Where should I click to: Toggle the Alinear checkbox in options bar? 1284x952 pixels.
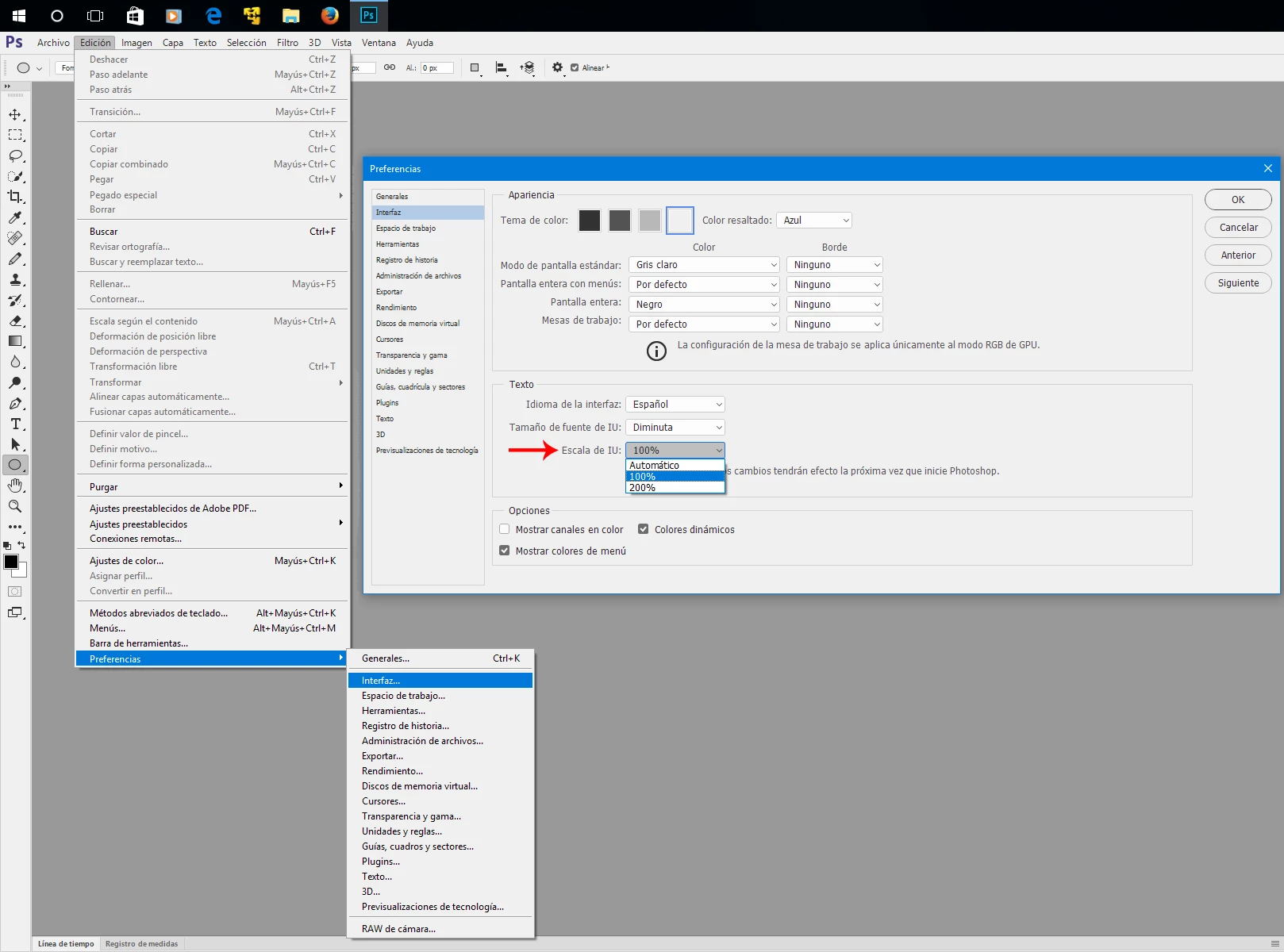[x=575, y=68]
